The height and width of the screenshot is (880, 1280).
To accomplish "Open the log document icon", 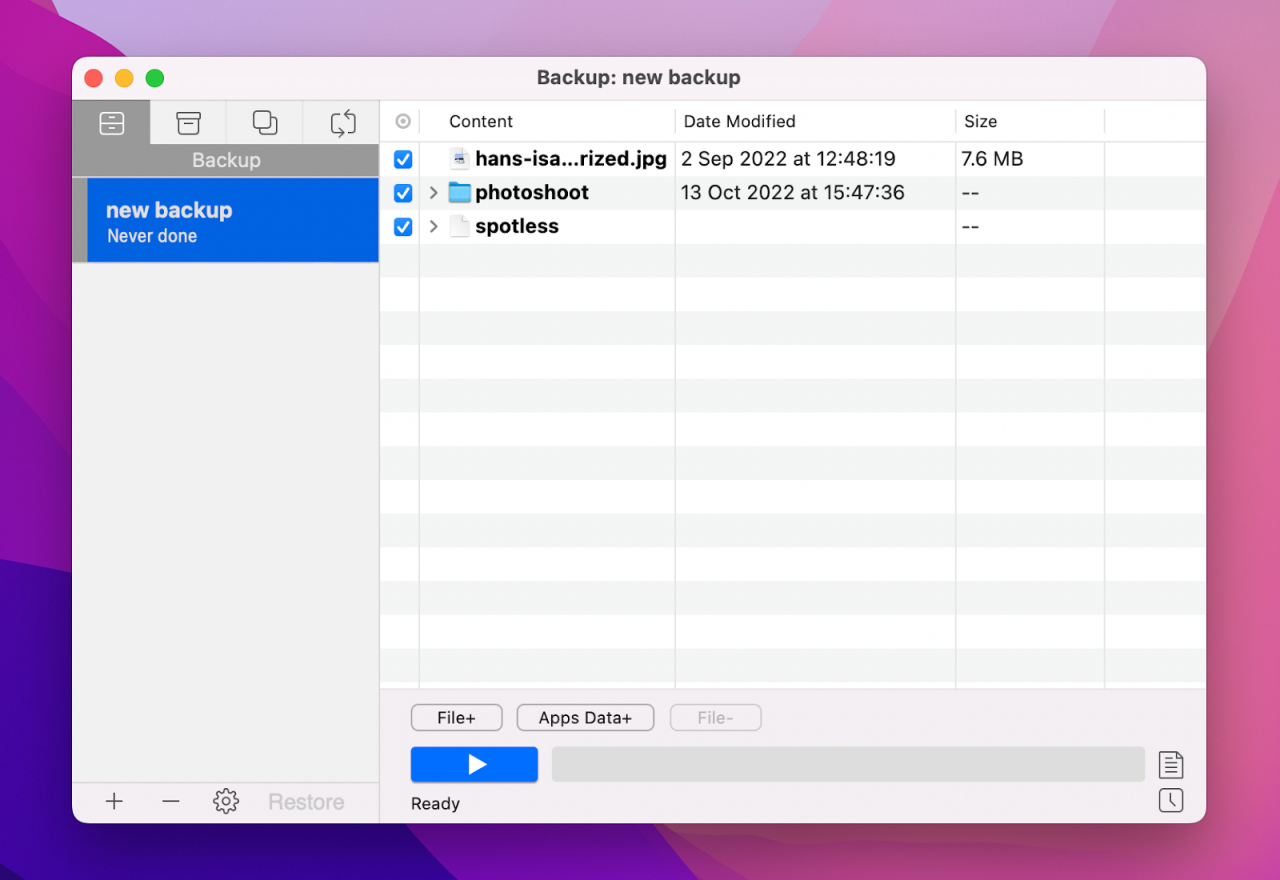I will 1171,765.
